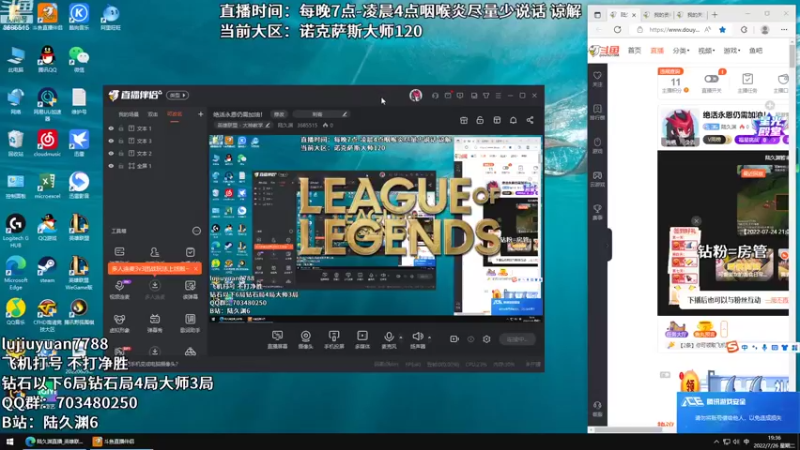Open Edge settings and more menu
This screenshot has width=800, height=450.
784,30
